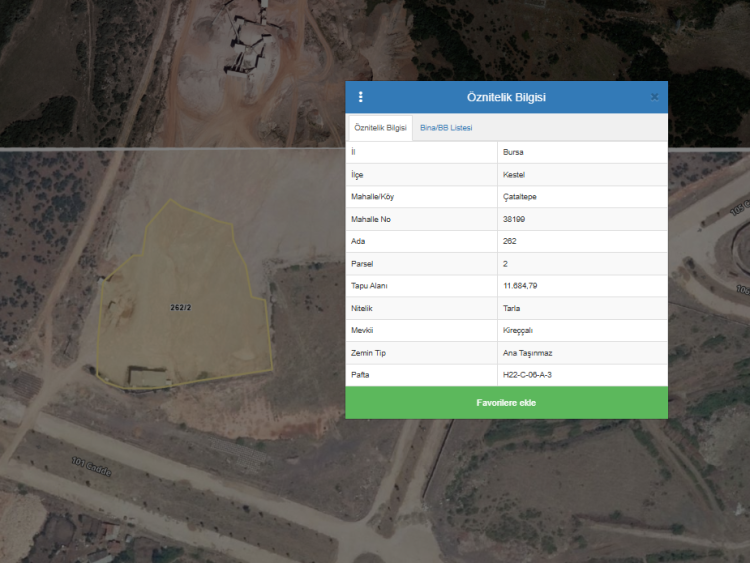750x563 pixels.
Task: Close the Öznitelik Bilgisi dialog
Action: point(654,97)
